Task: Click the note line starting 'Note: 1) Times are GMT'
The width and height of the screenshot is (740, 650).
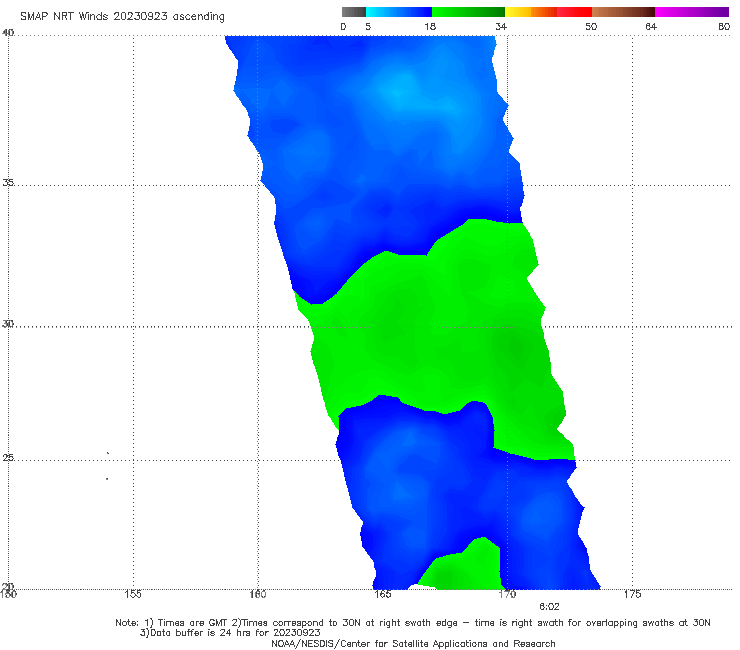Action: click(412, 623)
